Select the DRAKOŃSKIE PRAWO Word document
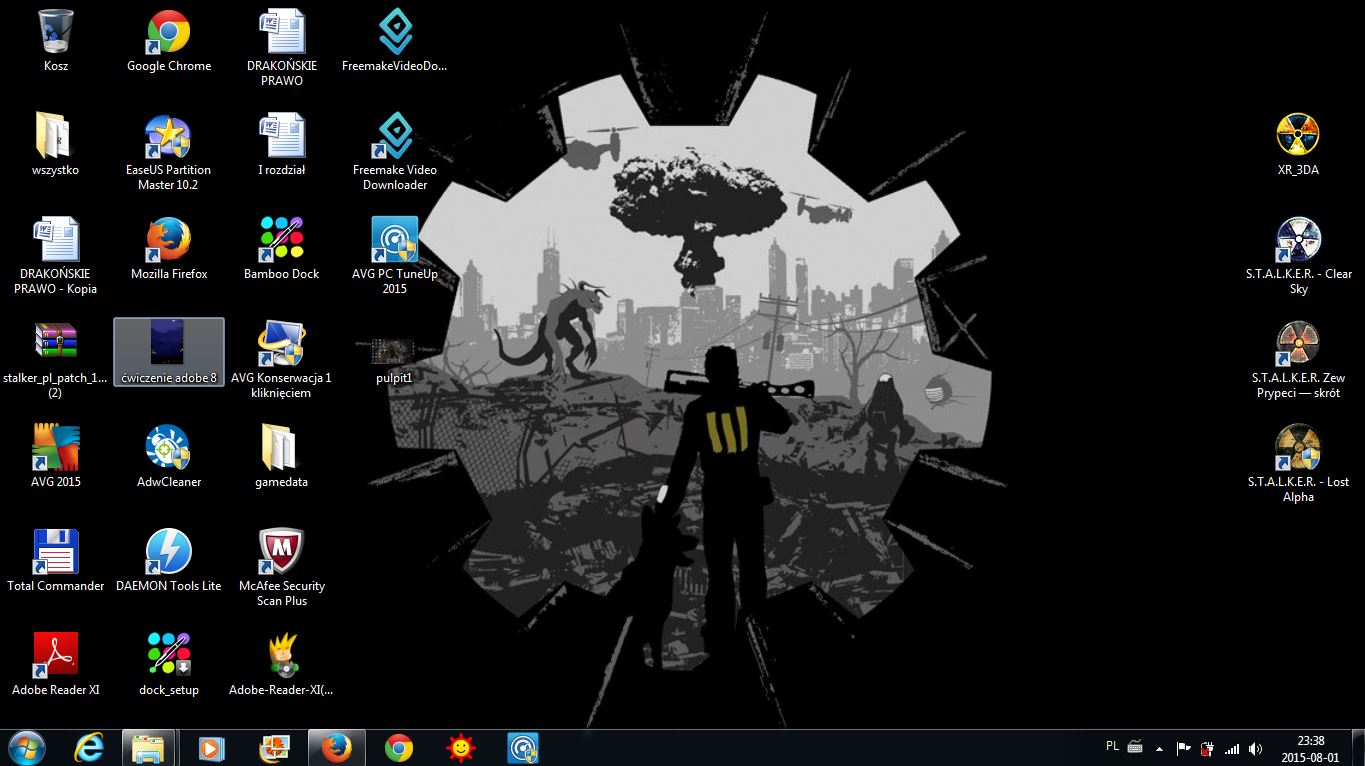 point(282,49)
